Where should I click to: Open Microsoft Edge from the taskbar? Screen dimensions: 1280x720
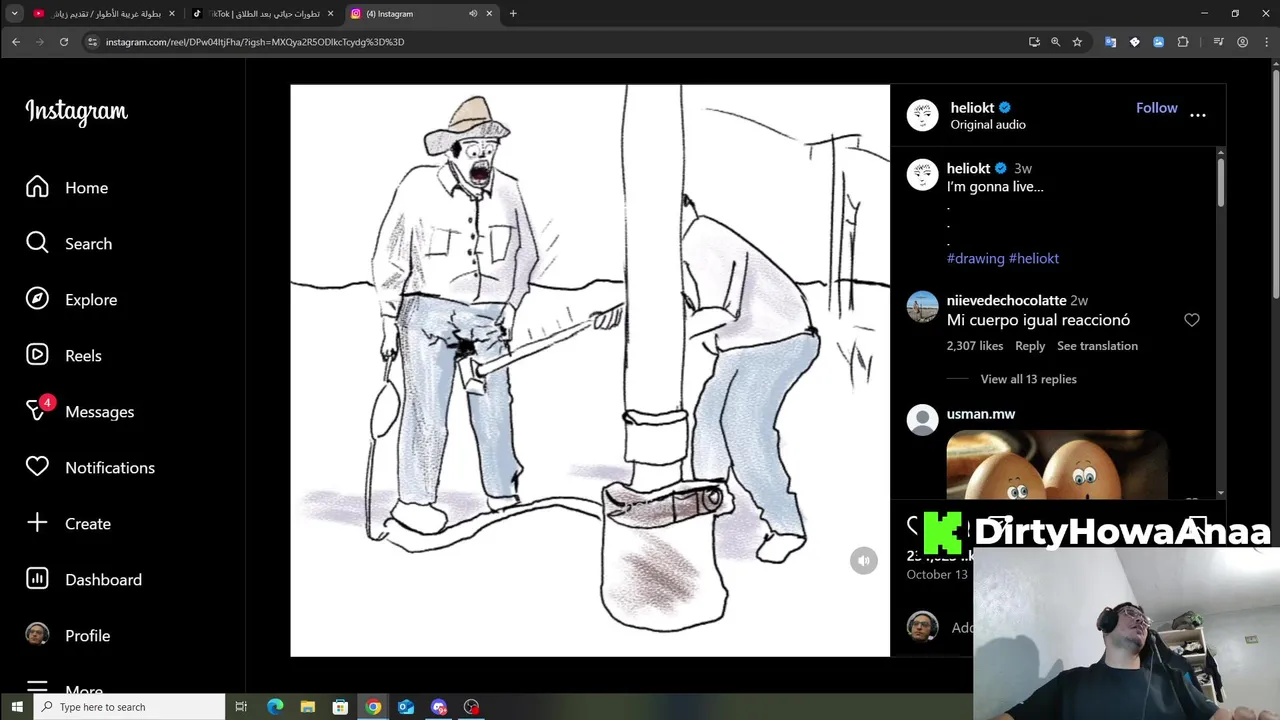(275, 707)
